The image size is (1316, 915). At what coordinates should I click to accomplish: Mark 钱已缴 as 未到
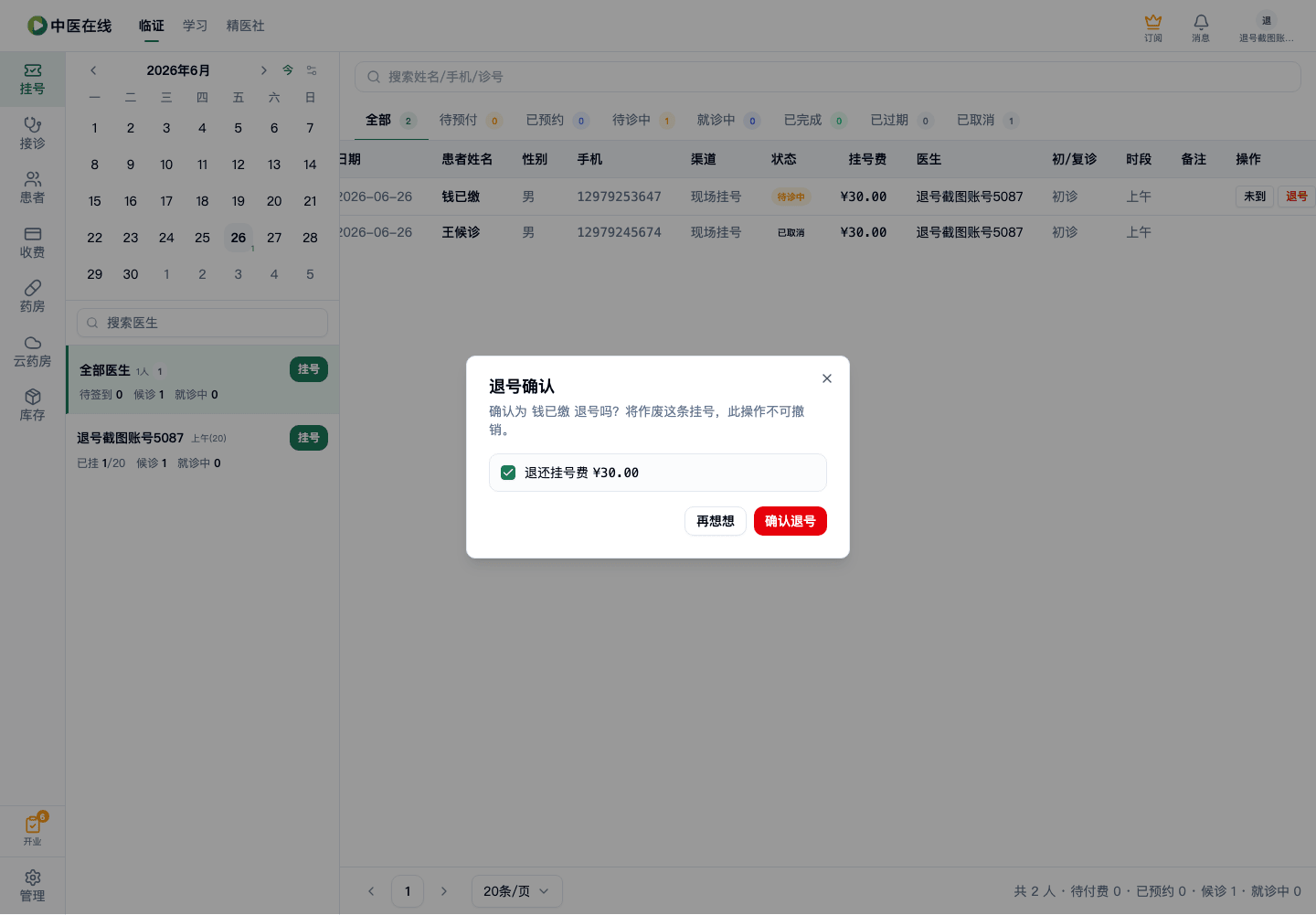pos(1255,197)
